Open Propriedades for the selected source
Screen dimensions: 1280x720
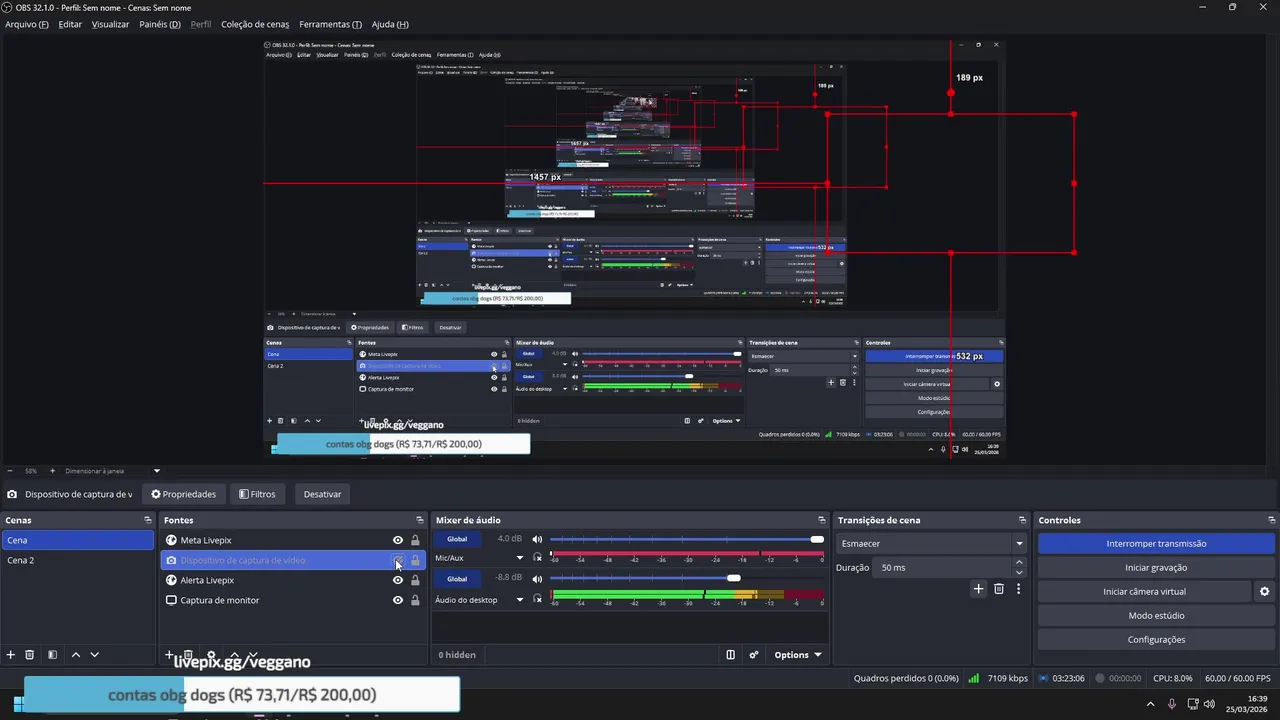[183, 494]
